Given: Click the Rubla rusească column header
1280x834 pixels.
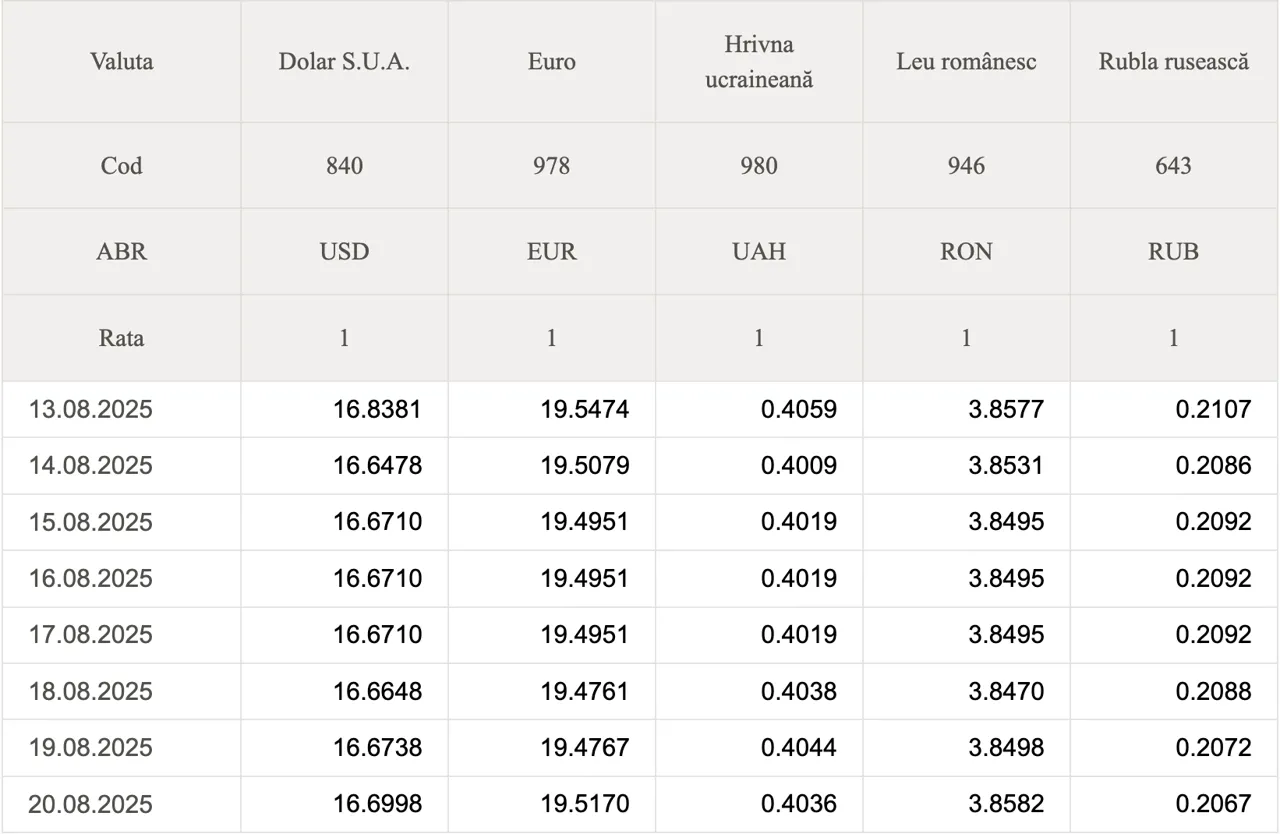Looking at the screenshot, I should (x=1174, y=62).
